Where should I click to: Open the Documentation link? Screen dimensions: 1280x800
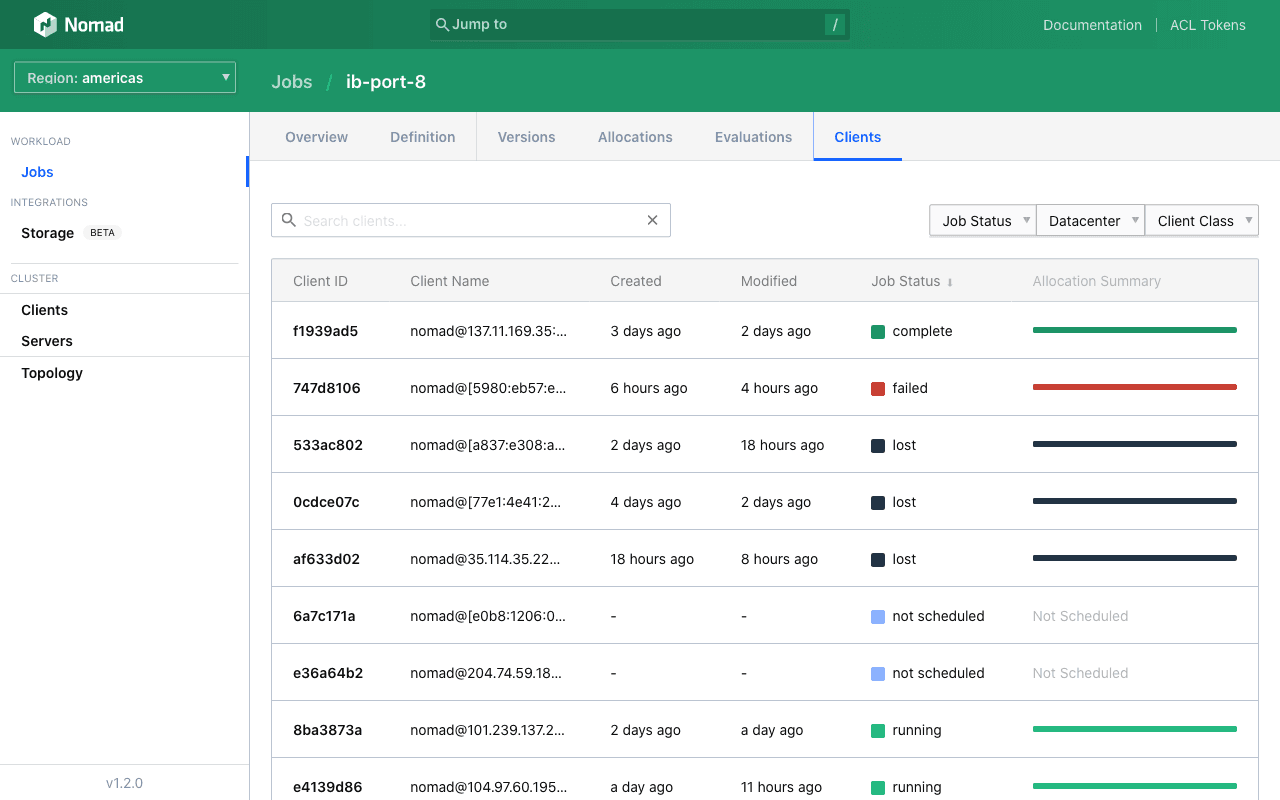tap(1092, 24)
